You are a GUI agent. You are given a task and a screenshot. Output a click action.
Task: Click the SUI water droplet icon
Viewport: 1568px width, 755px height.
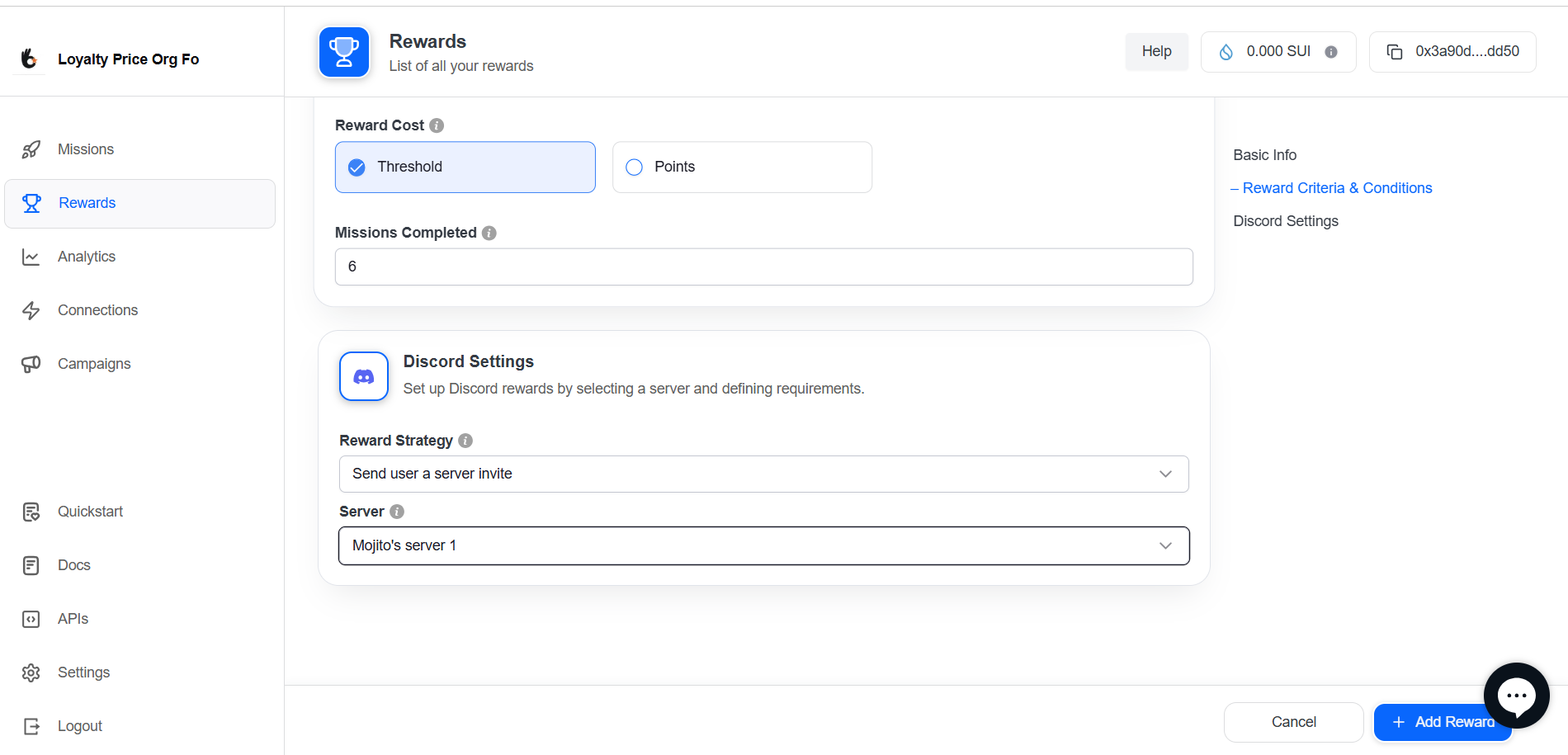(1226, 52)
